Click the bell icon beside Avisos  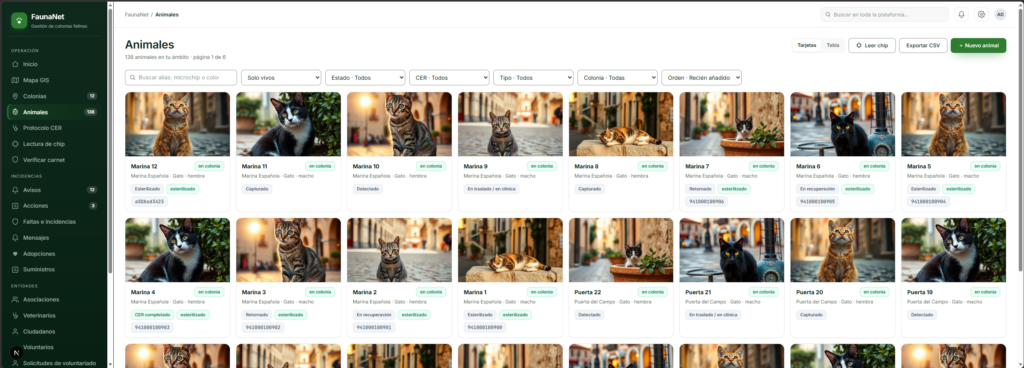pos(16,190)
